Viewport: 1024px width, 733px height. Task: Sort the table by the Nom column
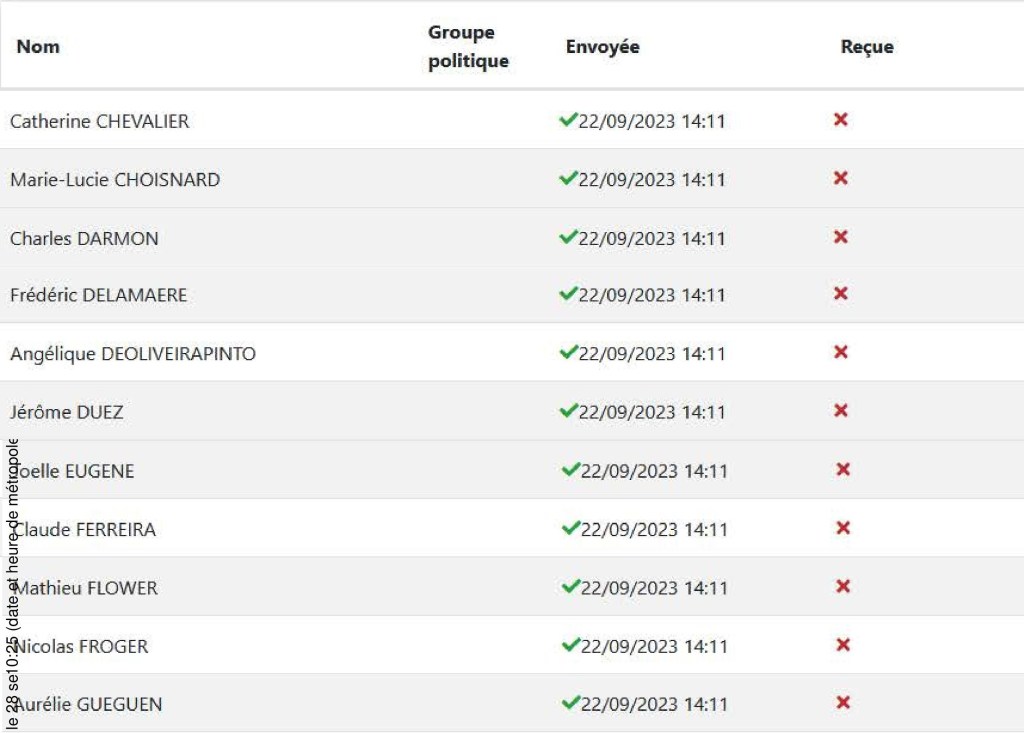coord(38,46)
